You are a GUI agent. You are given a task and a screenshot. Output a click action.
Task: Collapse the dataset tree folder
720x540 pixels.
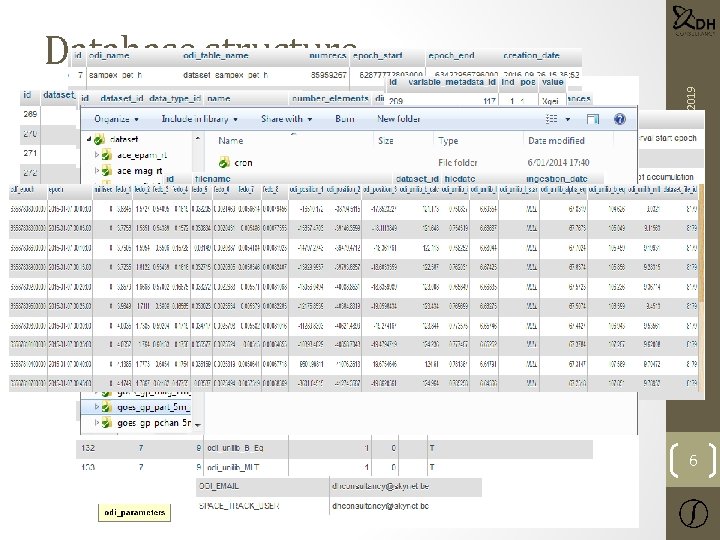pyautogui.click(x=89, y=139)
